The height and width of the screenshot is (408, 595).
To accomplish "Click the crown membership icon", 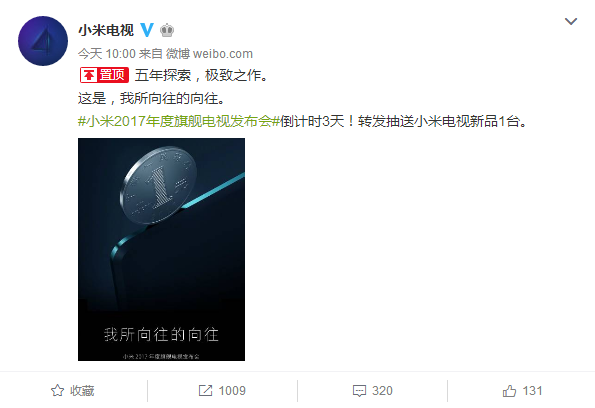I will tap(167, 30).
